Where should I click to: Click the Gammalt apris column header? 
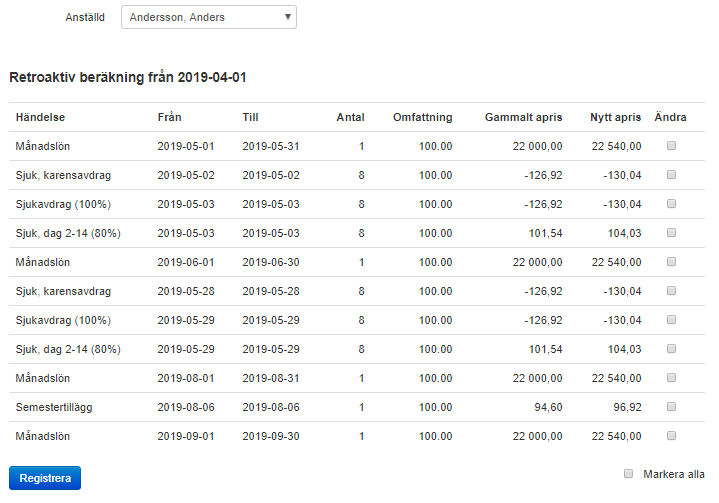coord(523,117)
